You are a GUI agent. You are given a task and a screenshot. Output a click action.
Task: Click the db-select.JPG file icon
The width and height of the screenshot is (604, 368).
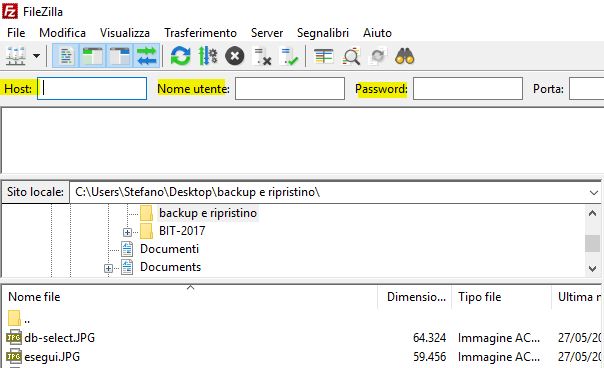coord(14,338)
